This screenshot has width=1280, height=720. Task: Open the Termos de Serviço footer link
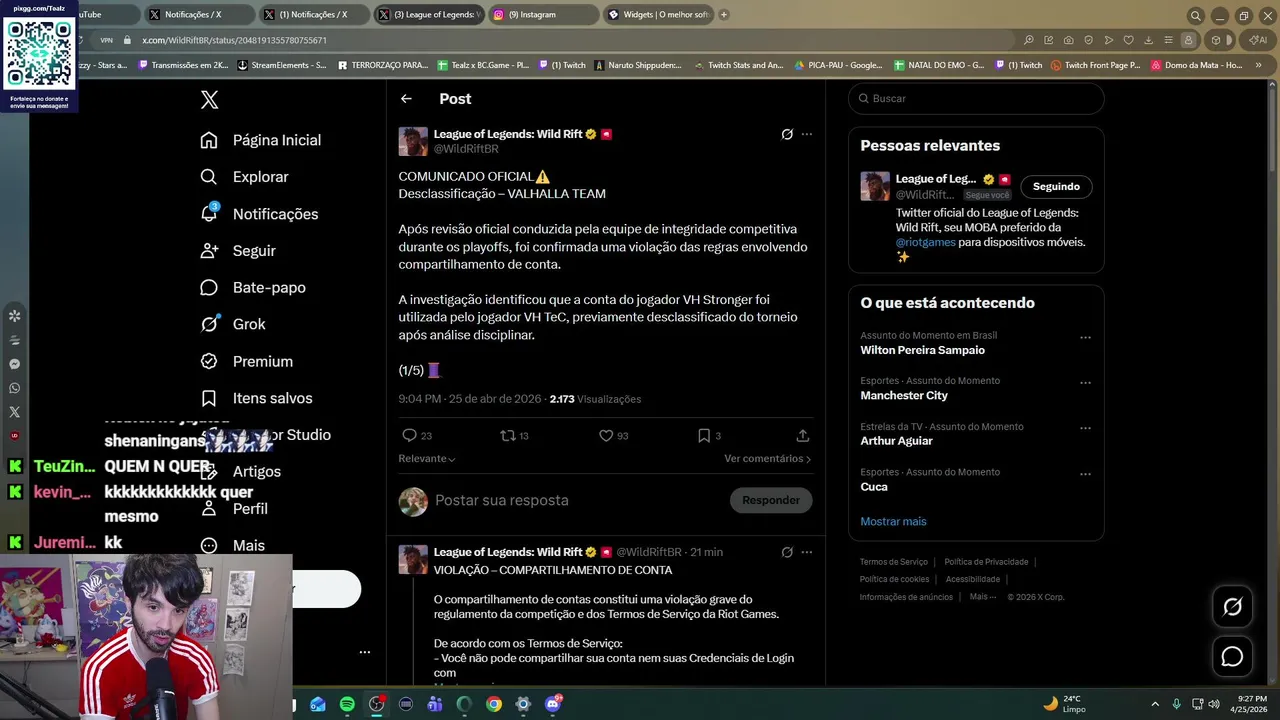coord(894,562)
